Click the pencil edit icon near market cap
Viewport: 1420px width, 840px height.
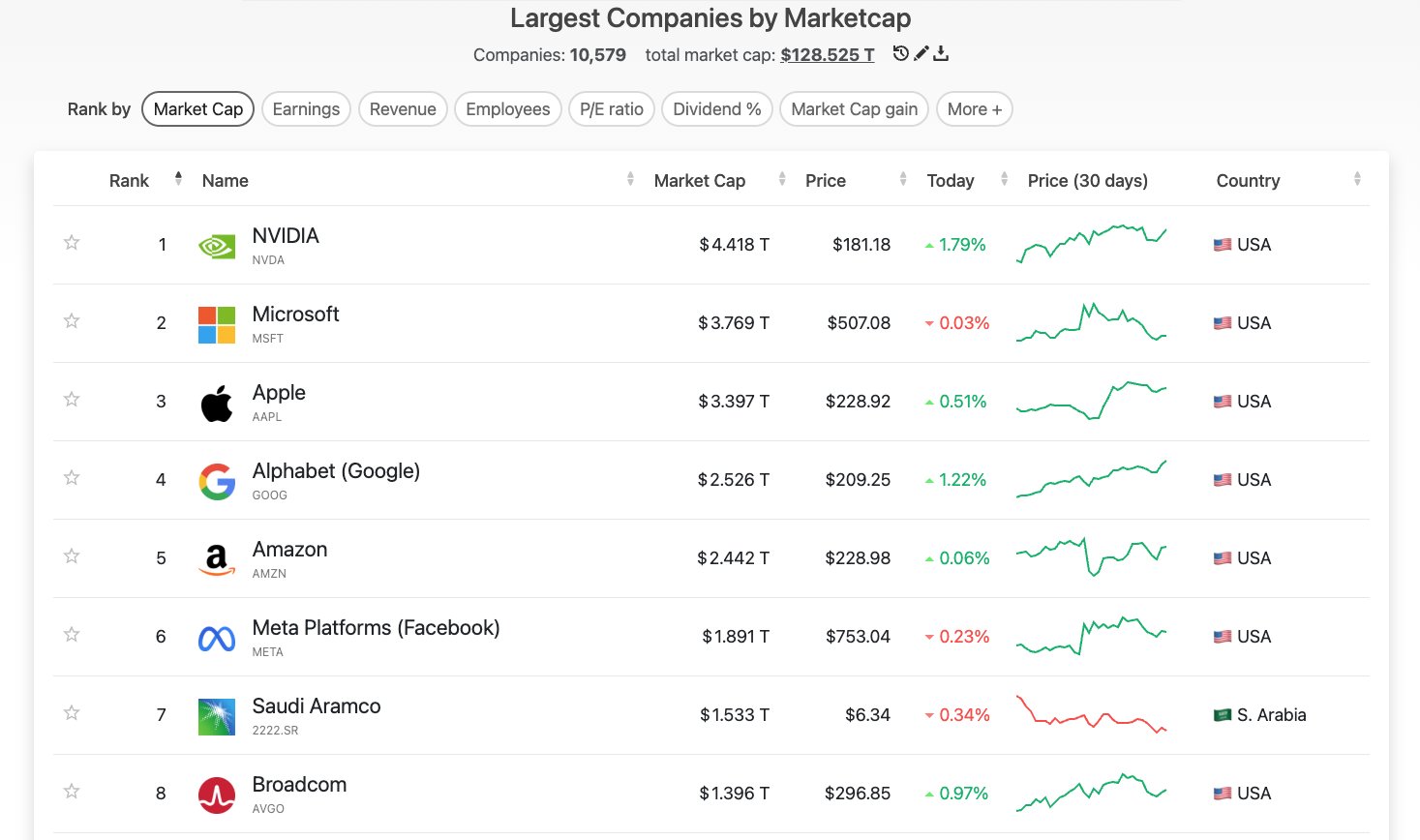[921, 54]
